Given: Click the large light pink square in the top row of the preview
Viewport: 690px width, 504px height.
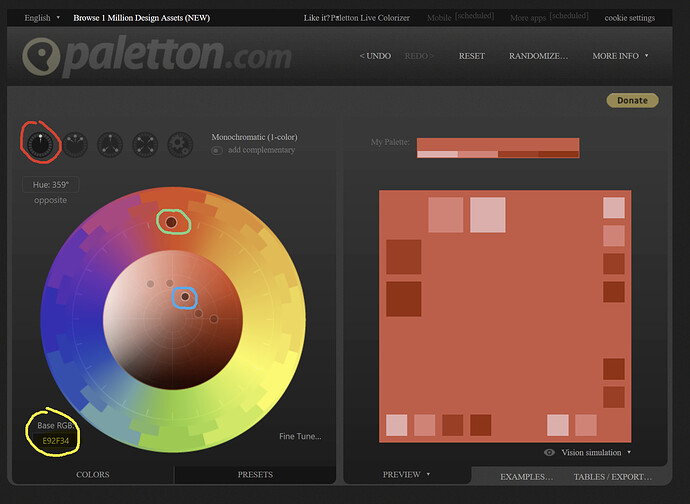Looking at the screenshot, I should click(x=488, y=215).
